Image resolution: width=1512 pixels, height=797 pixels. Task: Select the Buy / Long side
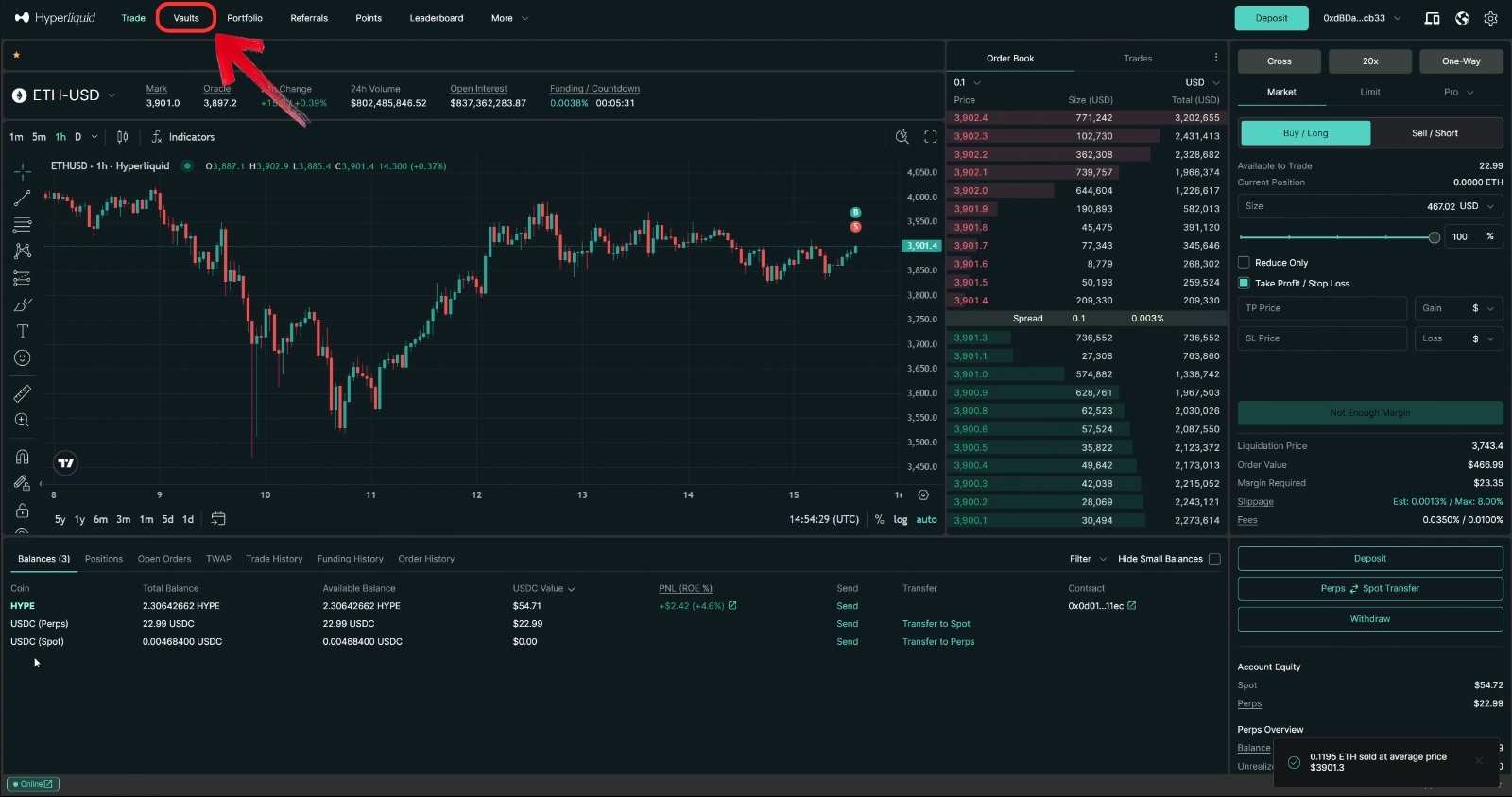(1305, 133)
